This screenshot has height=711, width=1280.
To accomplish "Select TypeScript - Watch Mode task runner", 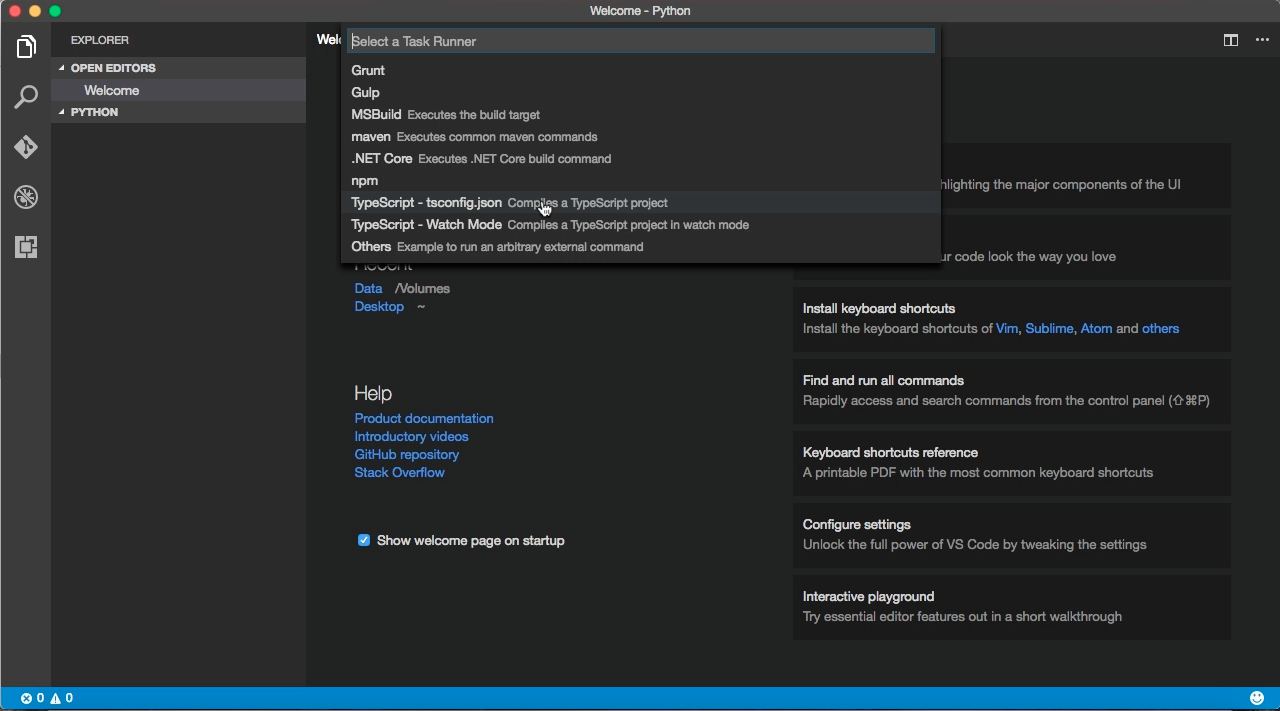I will [640, 224].
